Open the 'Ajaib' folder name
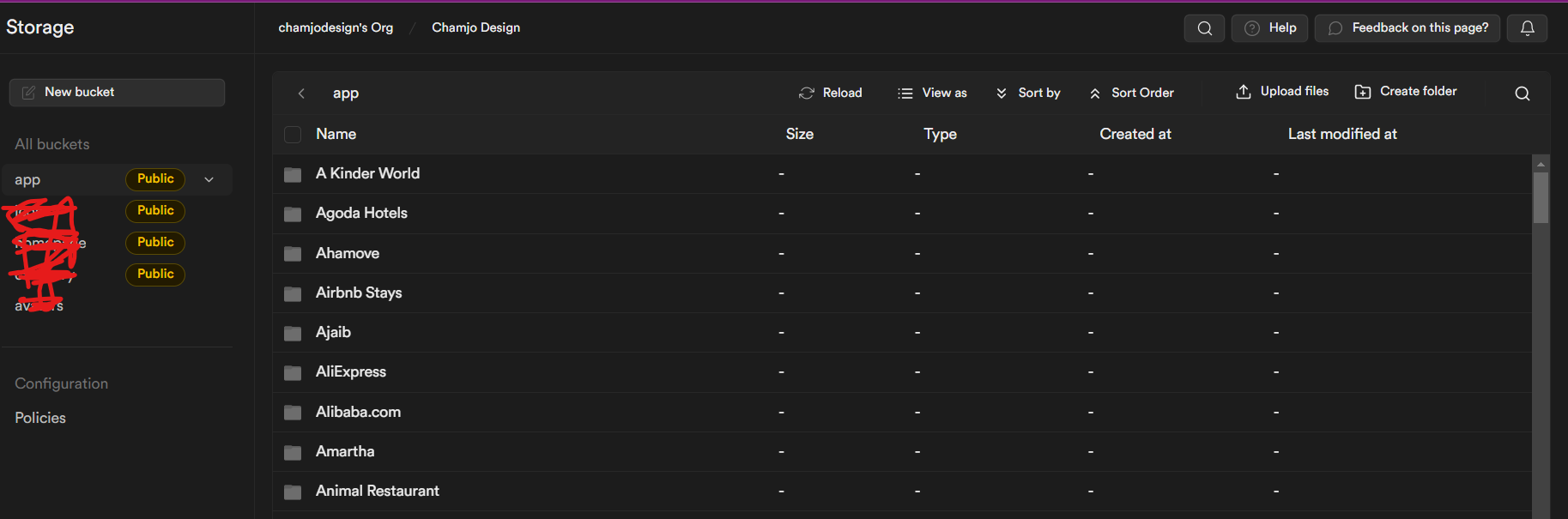Screen dimensions: 1568x519 click(x=333, y=332)
